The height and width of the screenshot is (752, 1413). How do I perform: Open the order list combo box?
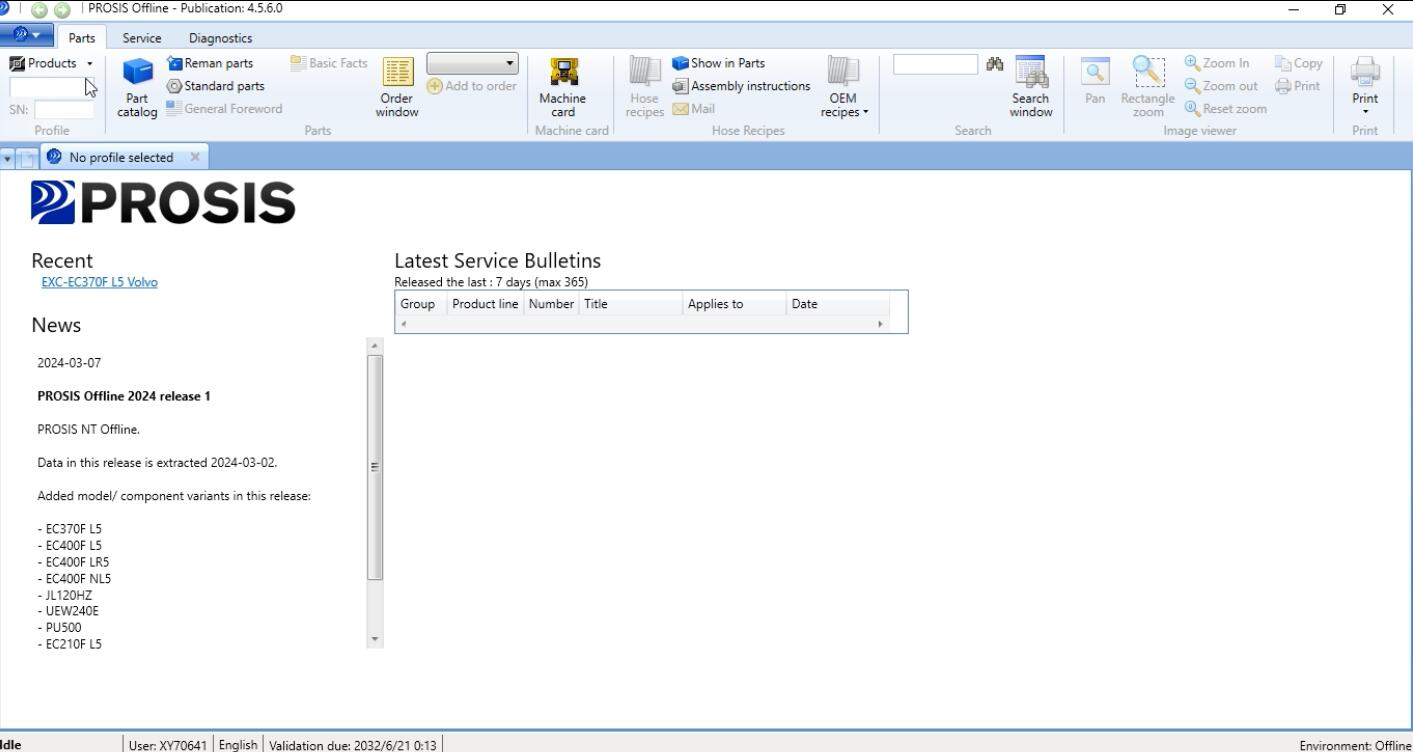[x=473, y=64]
